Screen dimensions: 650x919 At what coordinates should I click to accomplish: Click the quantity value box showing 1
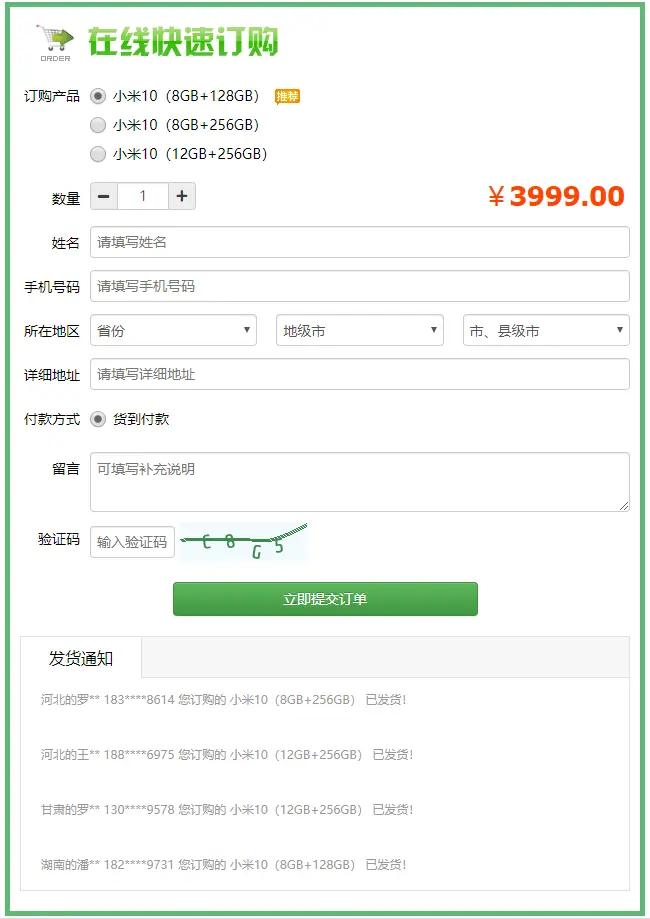click(142, 196)
